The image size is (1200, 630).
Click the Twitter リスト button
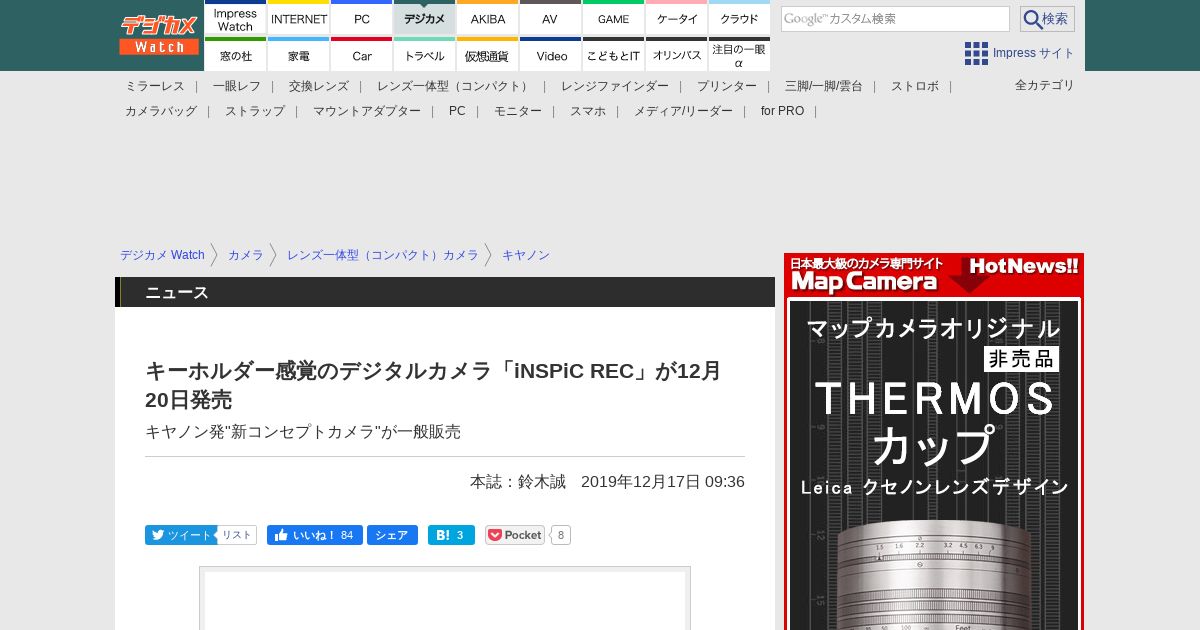tap(237, 535)
